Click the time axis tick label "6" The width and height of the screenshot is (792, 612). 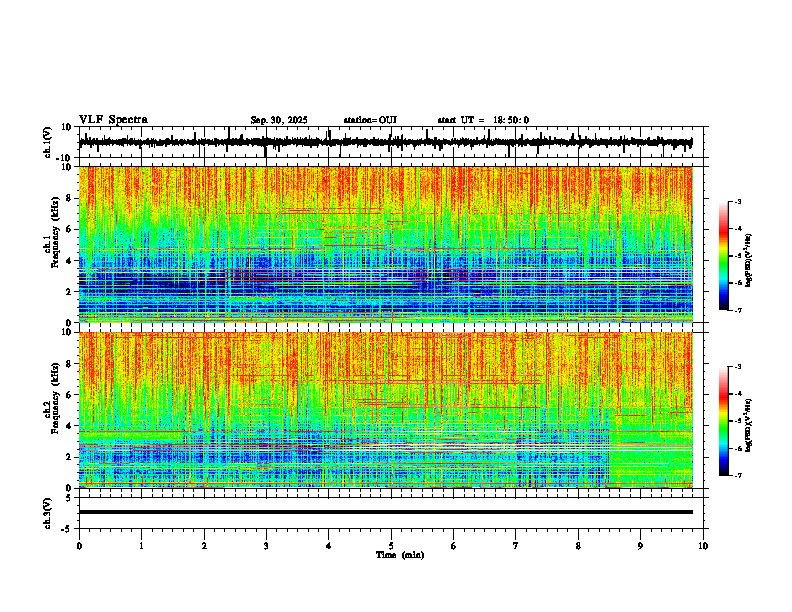point(453,546)
